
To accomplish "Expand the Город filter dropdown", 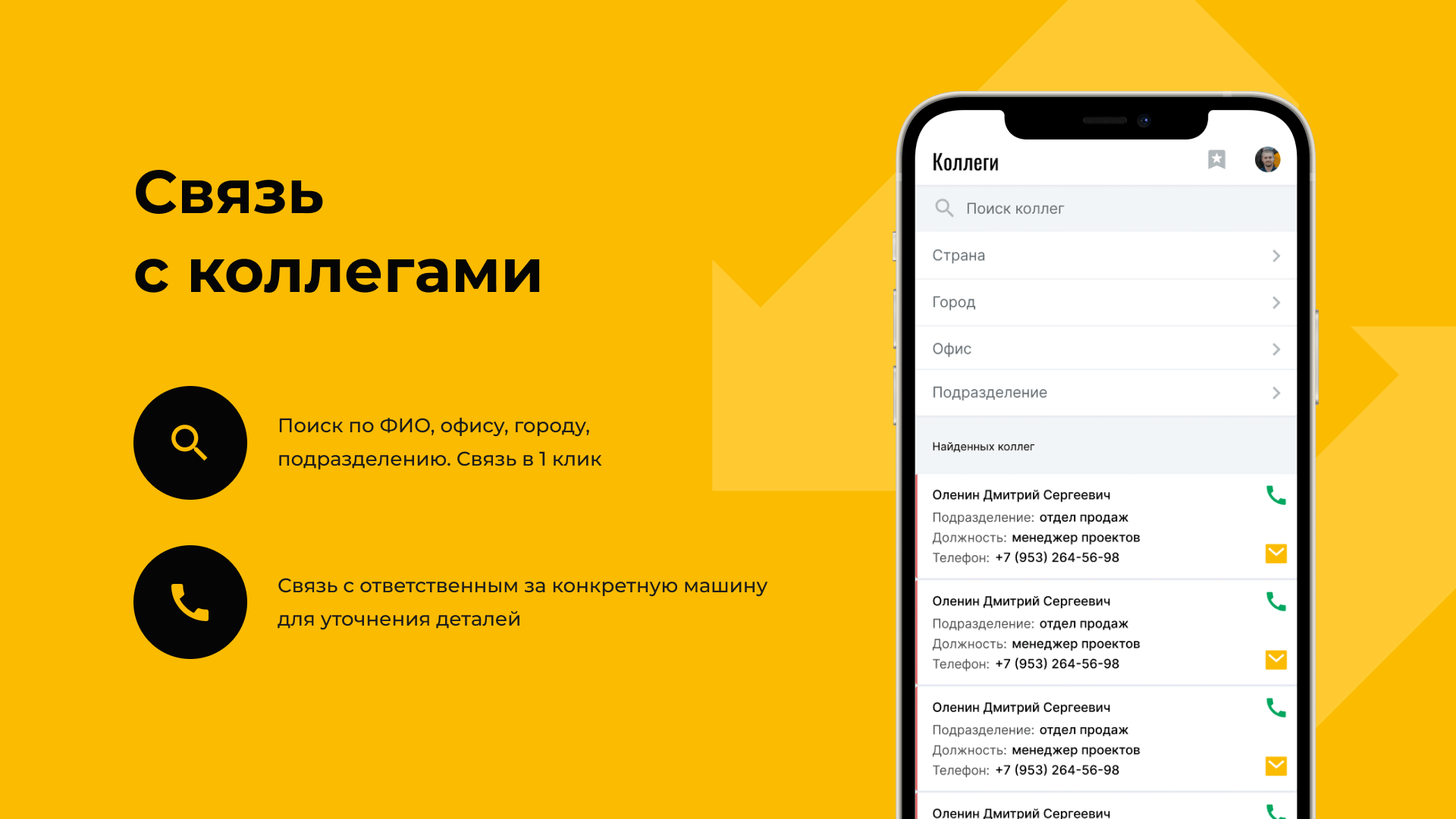I will pos(1102,302).
